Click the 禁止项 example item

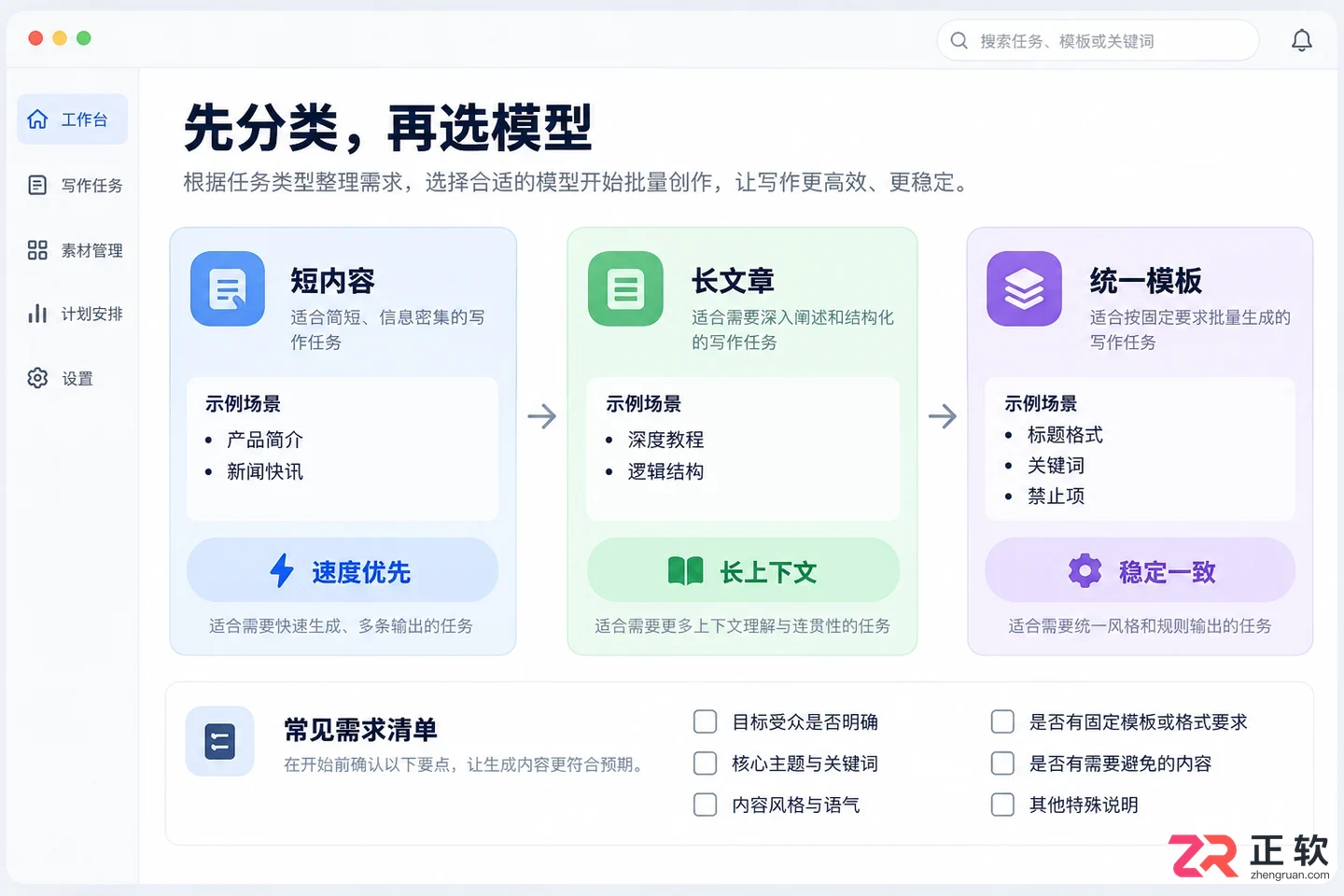tap(1056, 497)
